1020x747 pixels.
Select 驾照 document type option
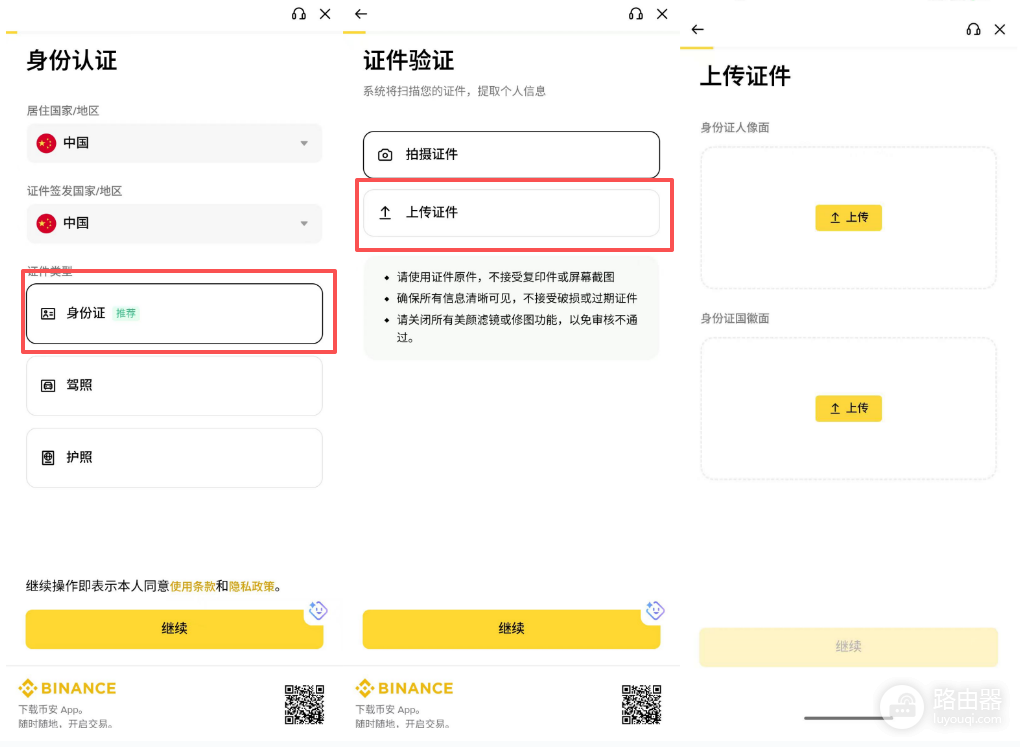pyautogui.click(x=174, y=385)
